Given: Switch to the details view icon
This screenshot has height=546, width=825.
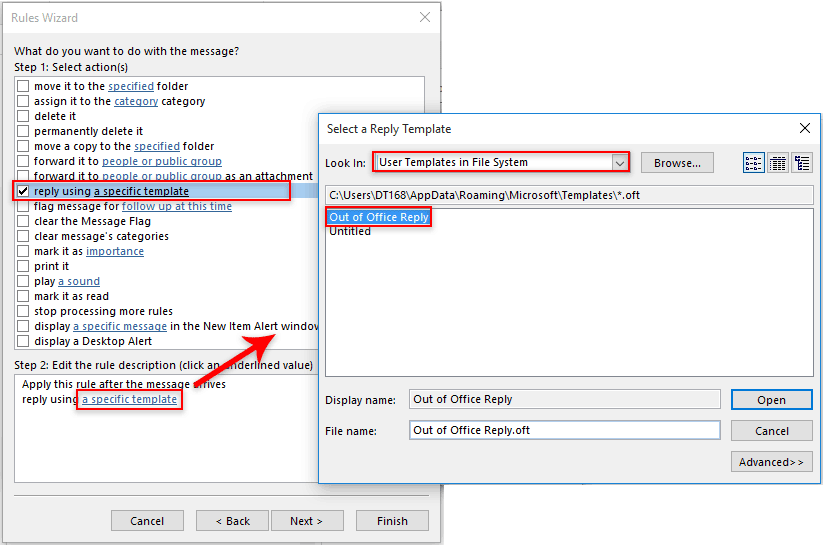Looking at the screenshot, I should click(x=778, y=163).
